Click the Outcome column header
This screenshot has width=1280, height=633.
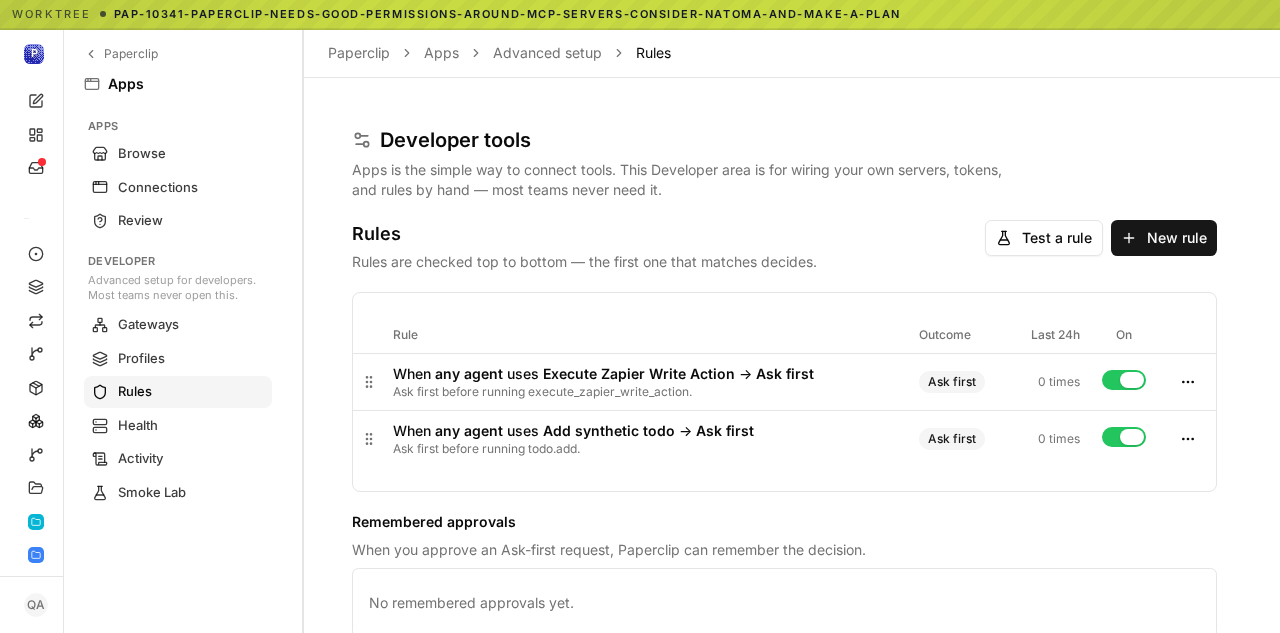point(945,335)
